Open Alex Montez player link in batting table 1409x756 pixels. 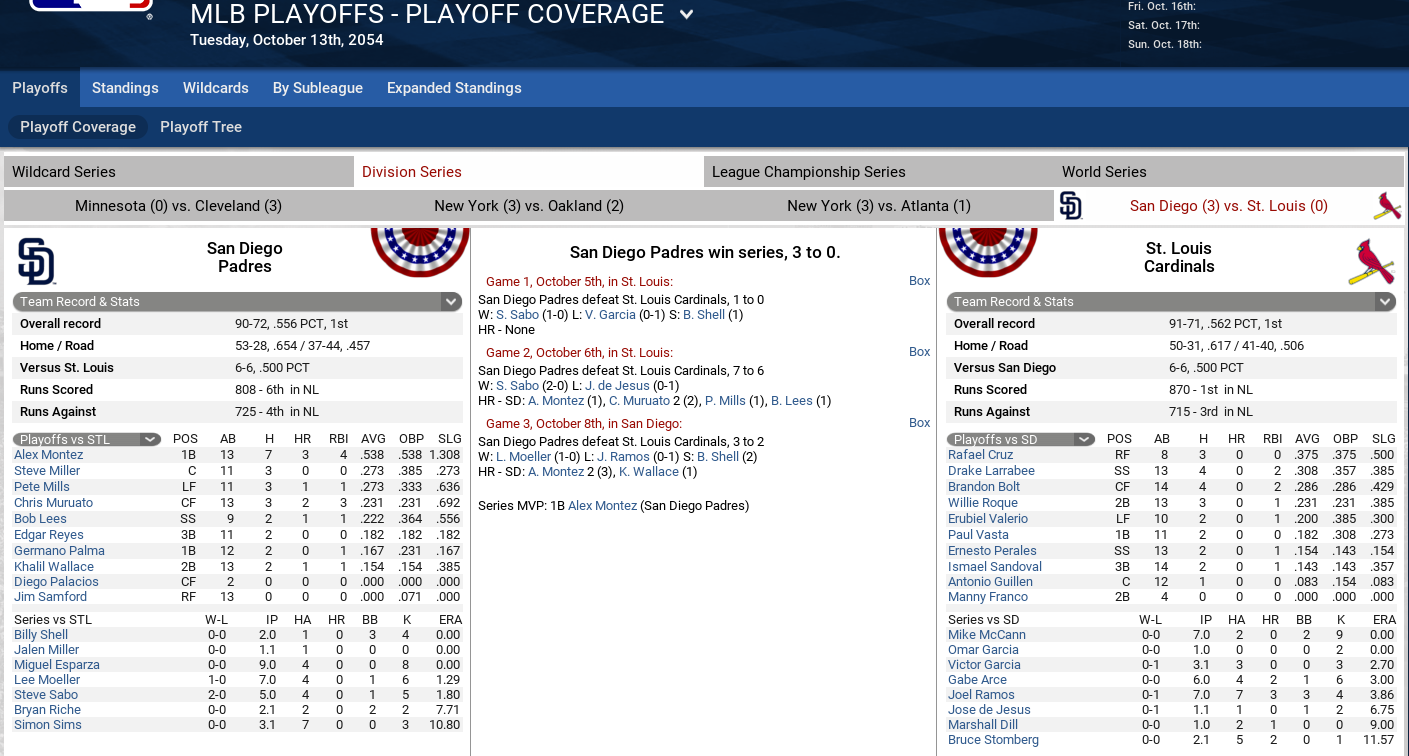point(48,455)
